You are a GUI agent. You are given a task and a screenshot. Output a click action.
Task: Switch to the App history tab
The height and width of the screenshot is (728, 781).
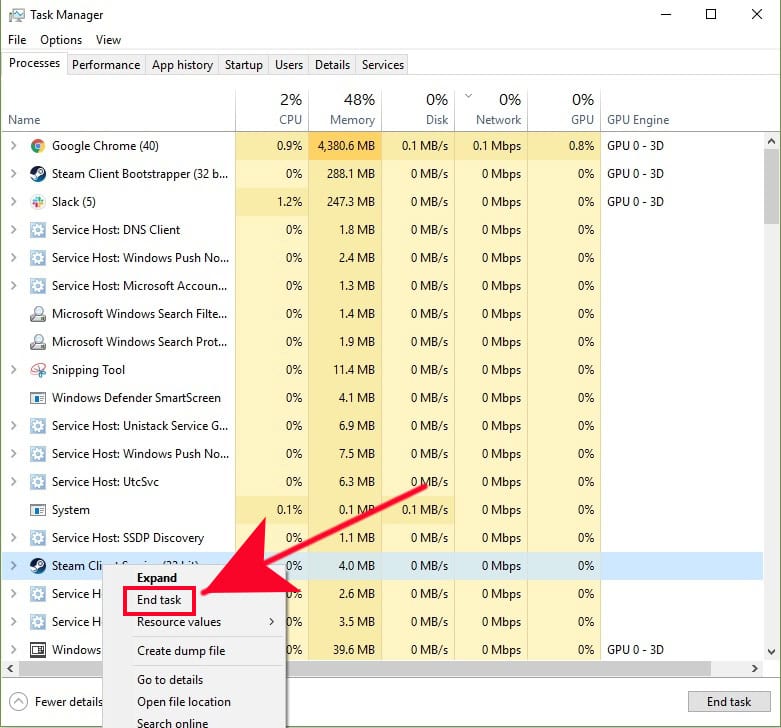tap(182, 65)
